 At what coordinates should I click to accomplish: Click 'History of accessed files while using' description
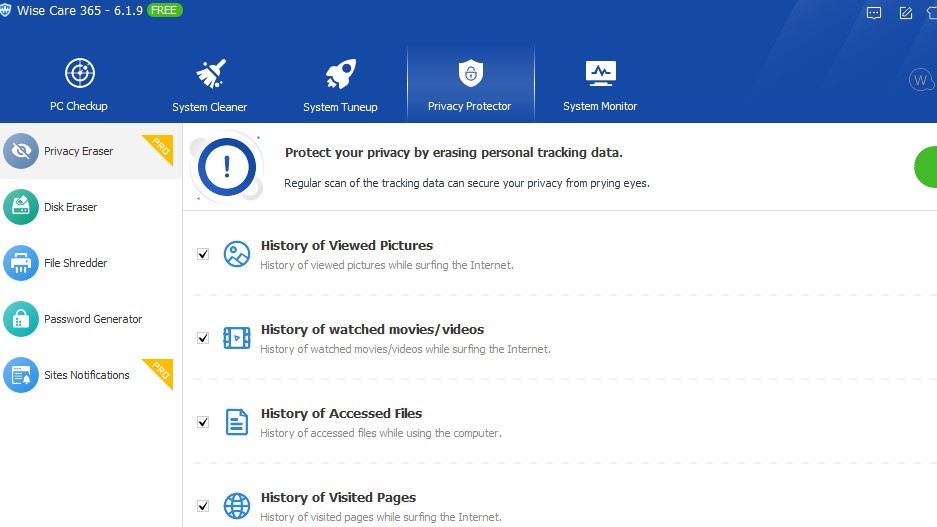381,433
